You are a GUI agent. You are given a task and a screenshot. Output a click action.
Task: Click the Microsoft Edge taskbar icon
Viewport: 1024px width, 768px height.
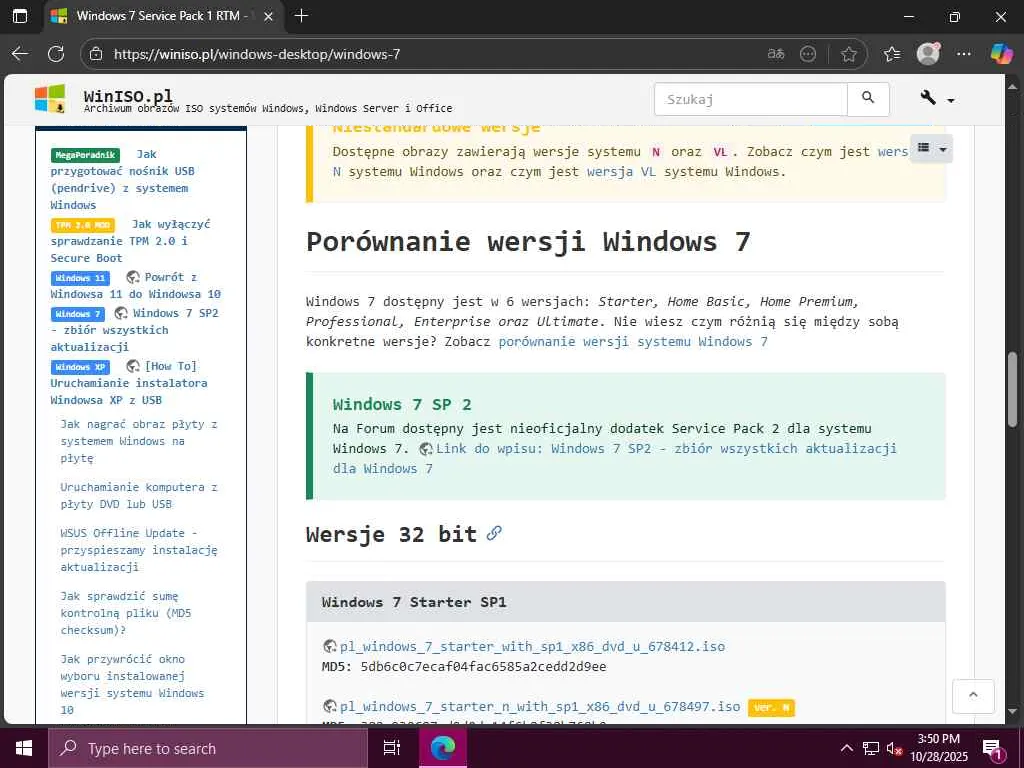tap(442, 748)
